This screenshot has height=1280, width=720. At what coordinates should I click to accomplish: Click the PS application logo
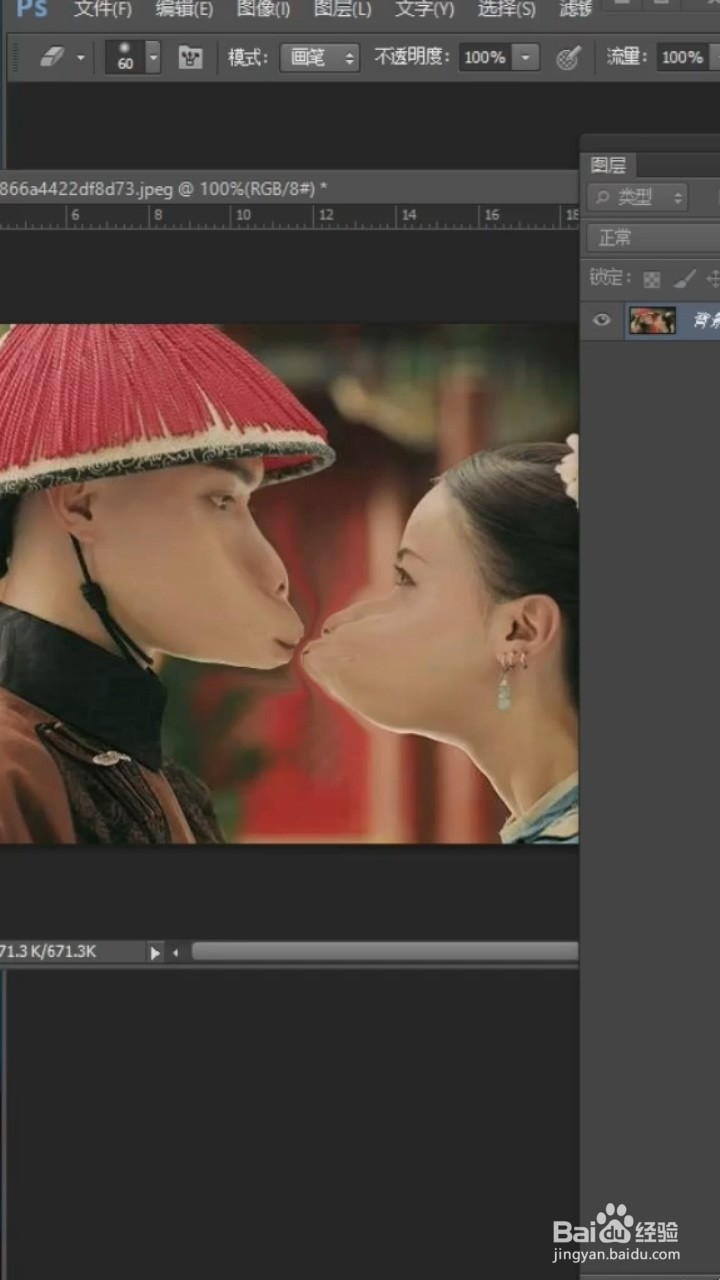(x=32, y=9)
